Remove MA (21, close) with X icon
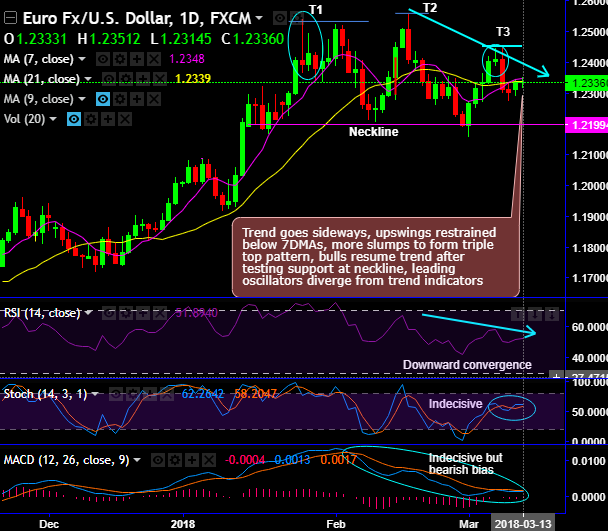 [x=160, y=79]
